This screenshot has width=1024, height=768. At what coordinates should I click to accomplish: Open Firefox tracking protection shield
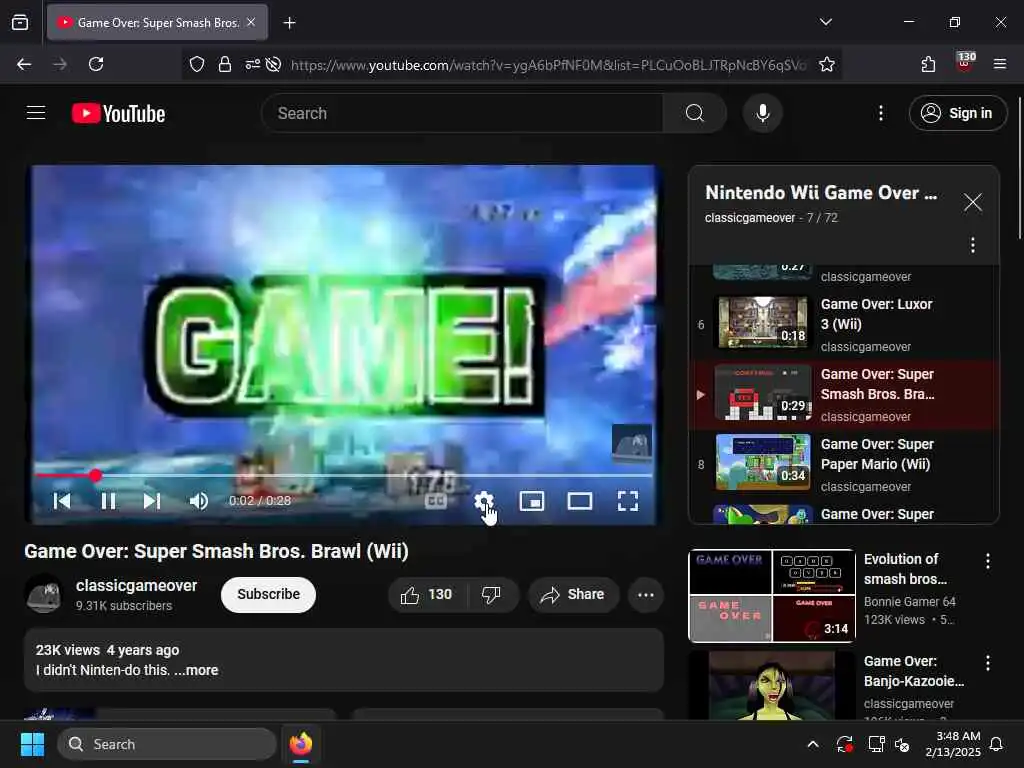197,64
